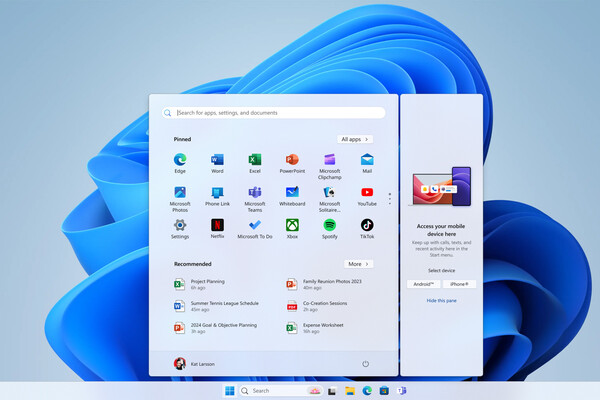The image size is (600, 400).
Task: Launch the PowerPoint app
Action: (292, 160)
